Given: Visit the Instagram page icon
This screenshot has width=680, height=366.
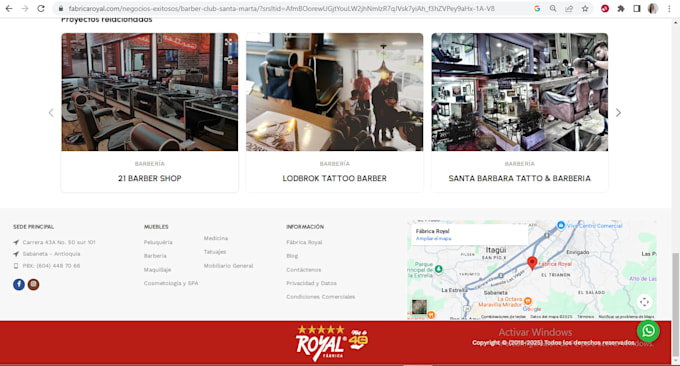Looking at the screenshot, I should tap(33, 284).
